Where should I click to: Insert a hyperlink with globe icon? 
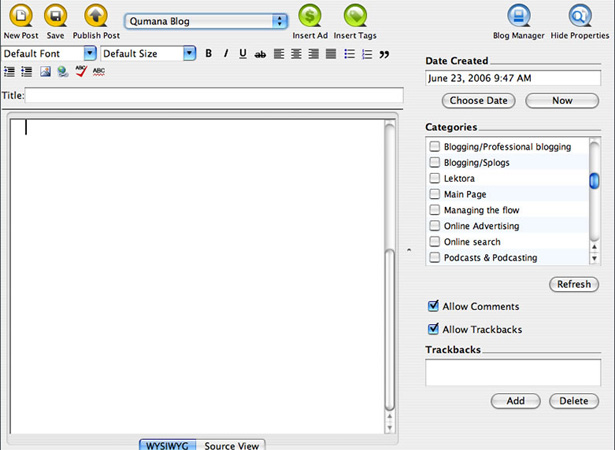point(63,71)
